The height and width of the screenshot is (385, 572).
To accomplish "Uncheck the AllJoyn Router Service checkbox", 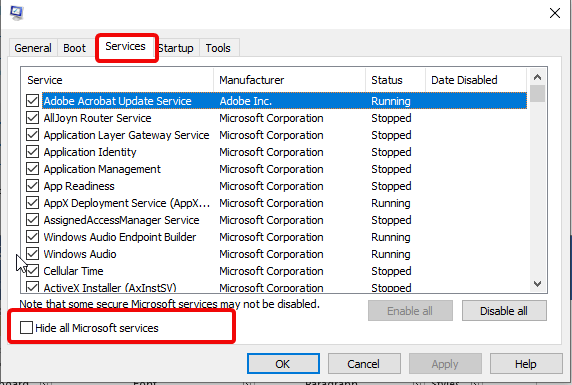I will [x=32, y=118].
